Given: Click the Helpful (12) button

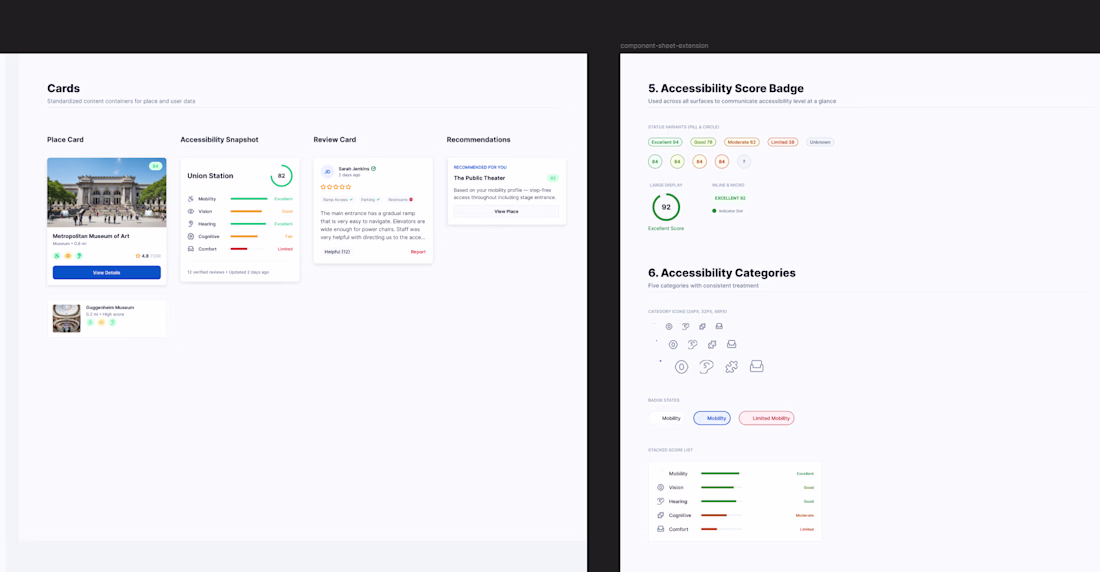Looking at the screenshot, I should coord(337,252).
